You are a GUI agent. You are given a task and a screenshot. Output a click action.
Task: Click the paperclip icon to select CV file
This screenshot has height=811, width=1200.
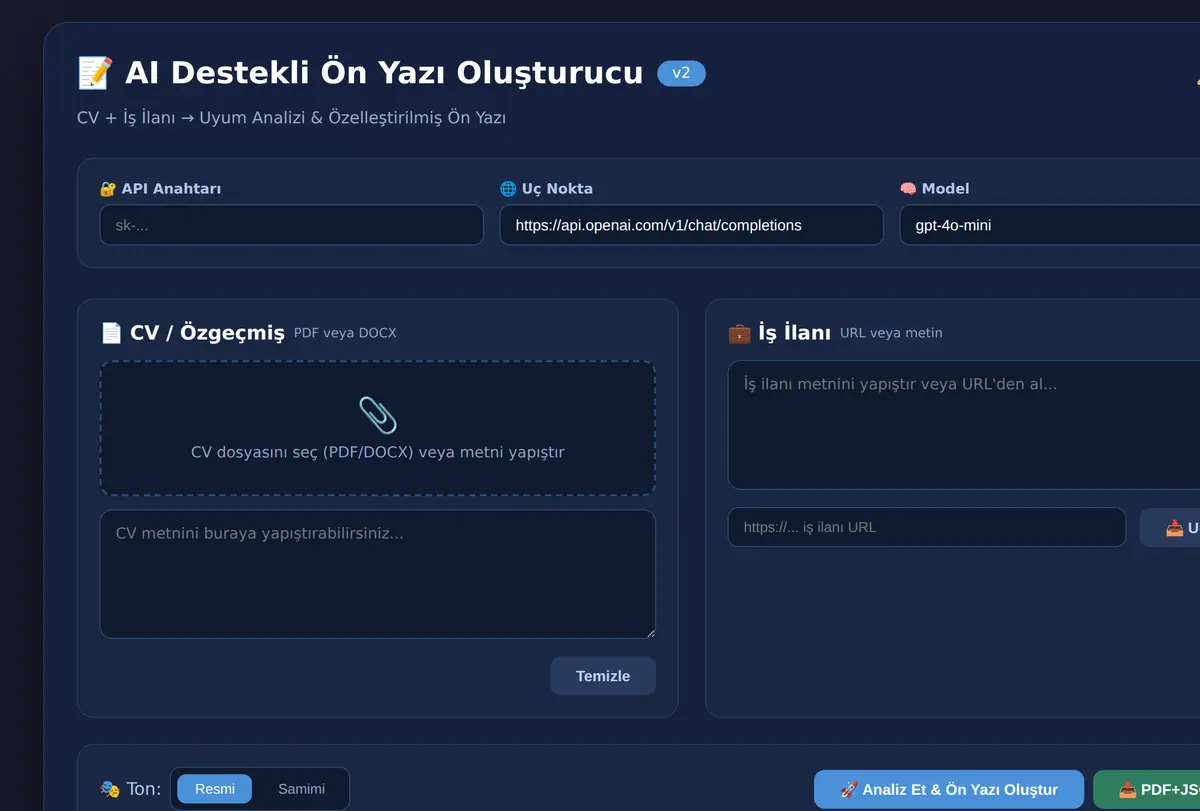click(x=378, y=415)
